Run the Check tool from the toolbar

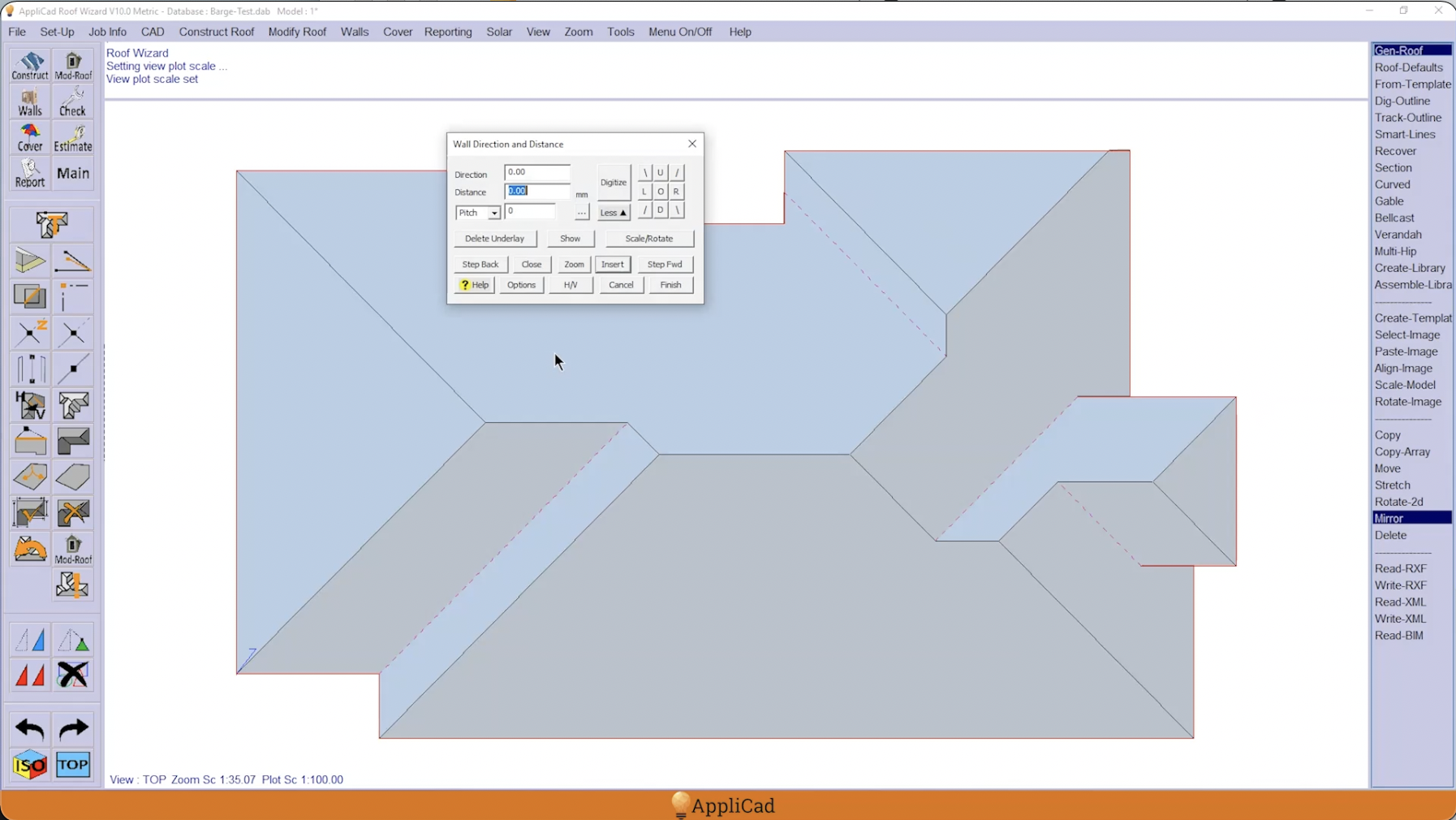click(x=72, y=101)
